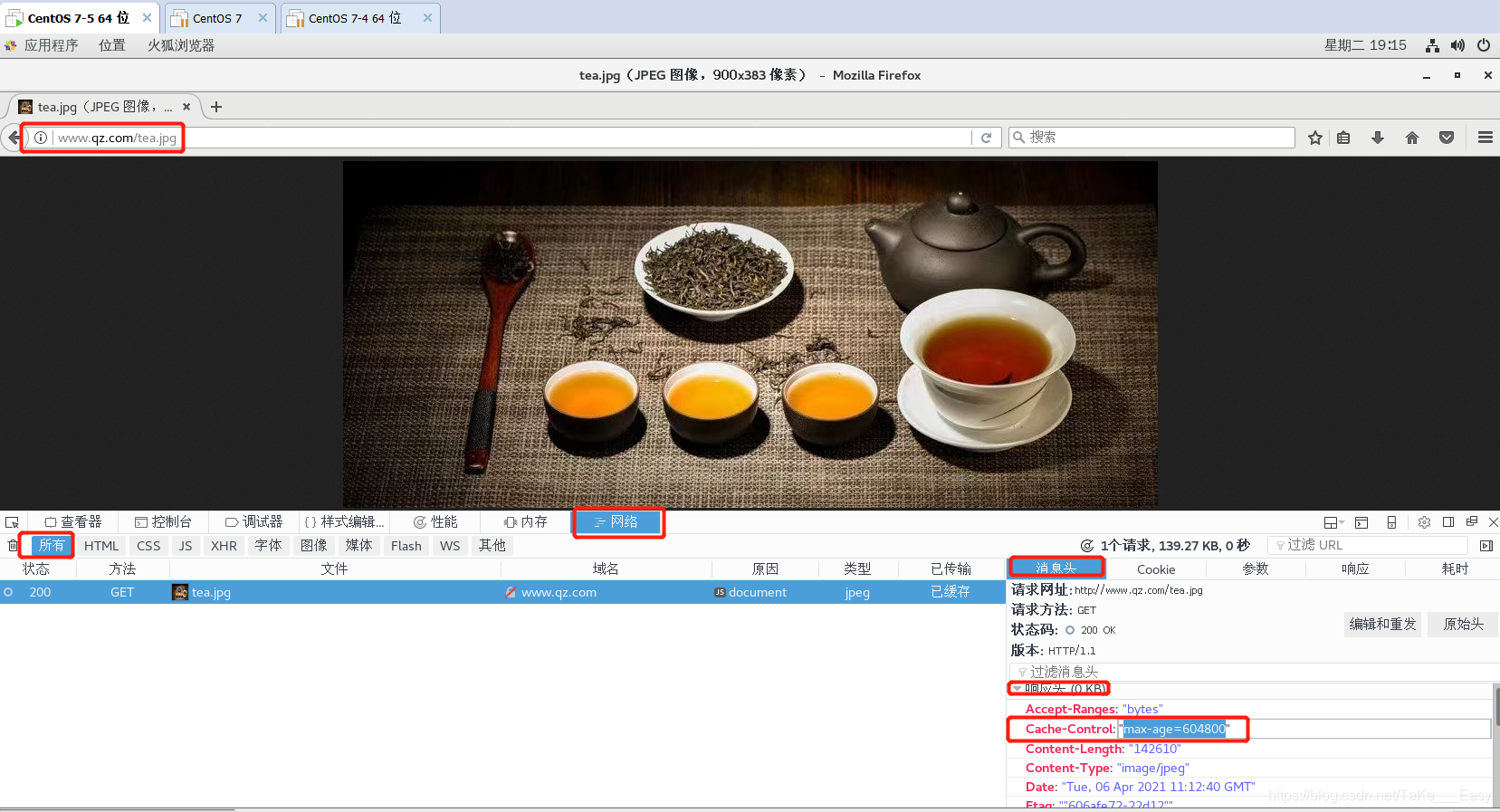Screen dimensions: 1500x812
Task: Open the 耗时 timings details tab
Action: (1455, 569)
